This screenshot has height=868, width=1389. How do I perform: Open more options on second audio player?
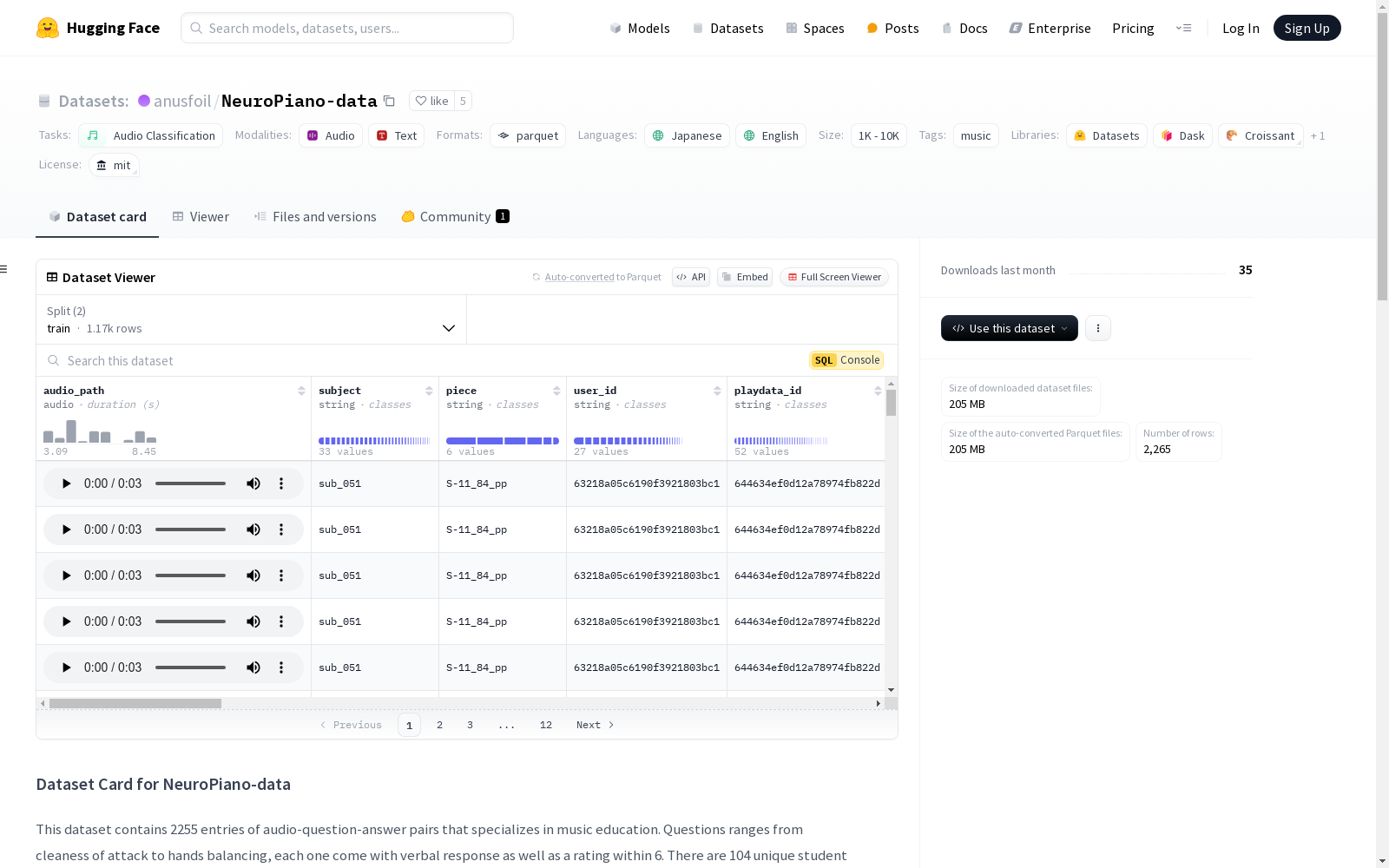[x=281, y=529]
